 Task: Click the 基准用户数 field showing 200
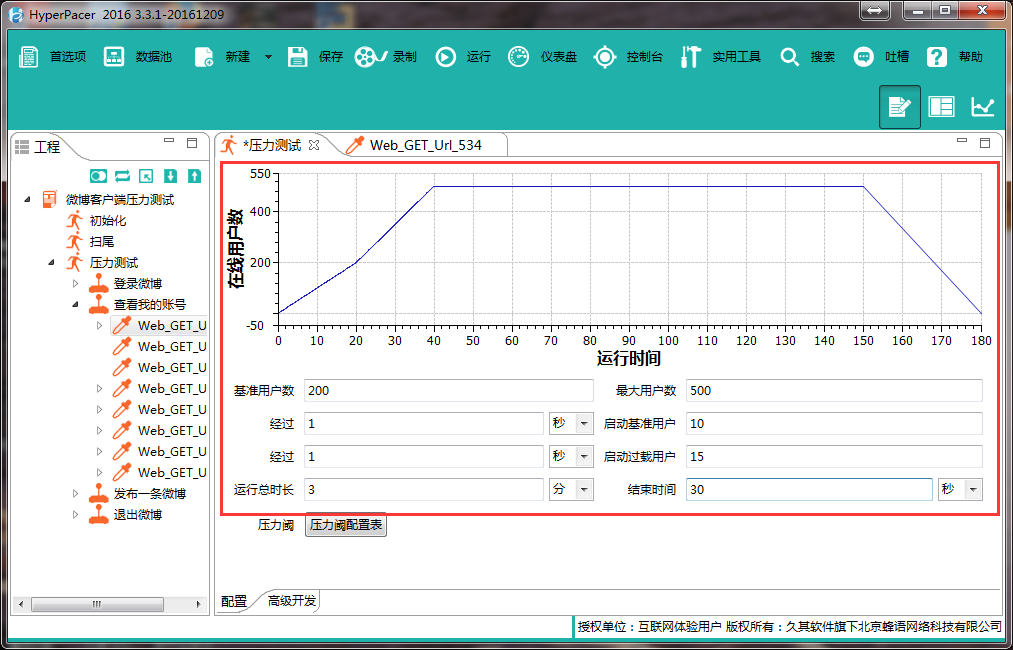click(448, 390)
